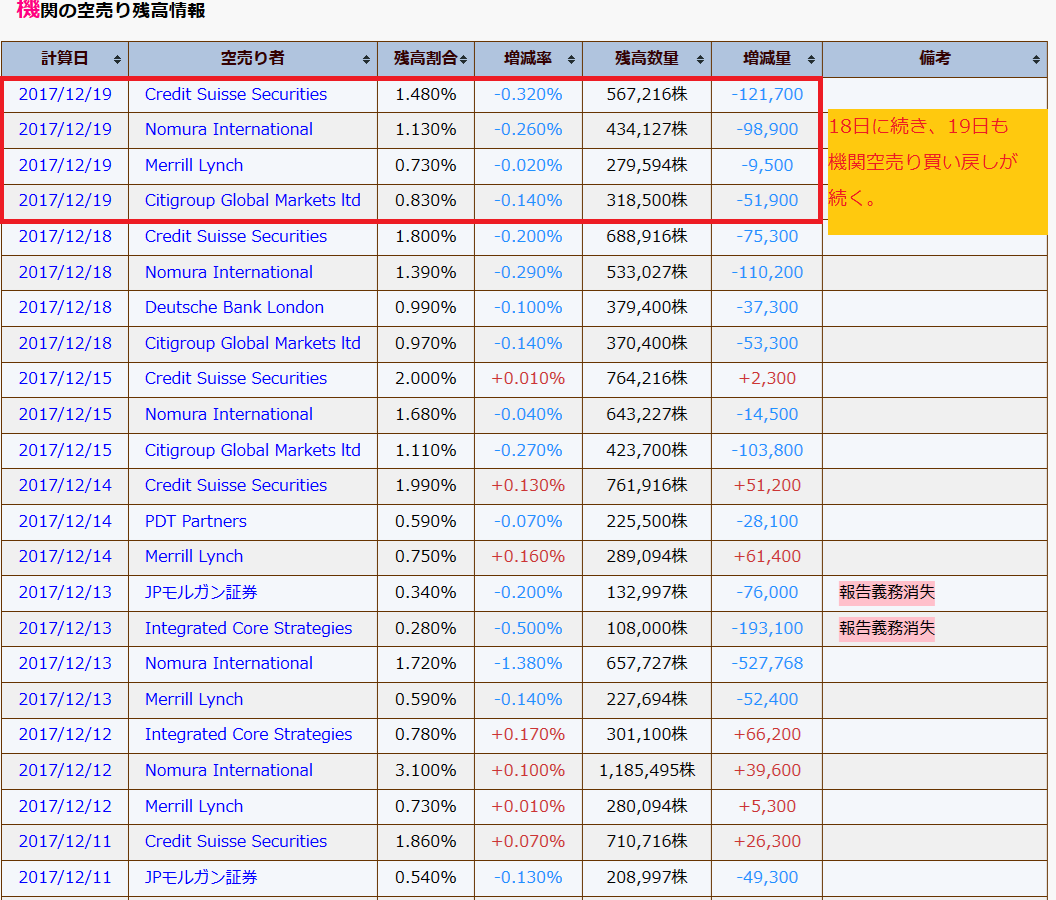The height and width of the screenshot is (900, 1056).
Task: Click the 計算日 column header
Action: point(65,59)
